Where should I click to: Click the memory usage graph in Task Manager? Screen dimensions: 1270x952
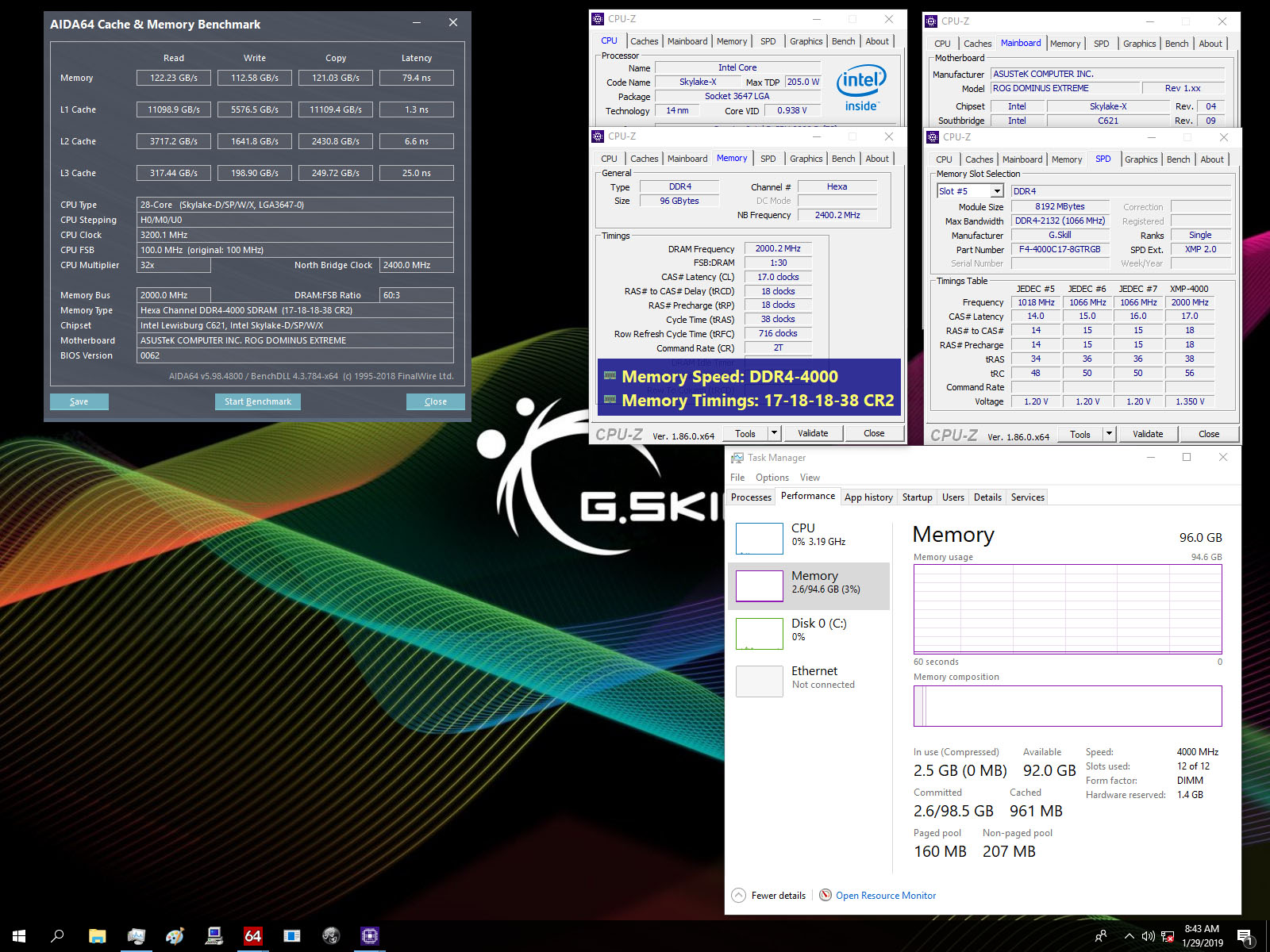1068,608
